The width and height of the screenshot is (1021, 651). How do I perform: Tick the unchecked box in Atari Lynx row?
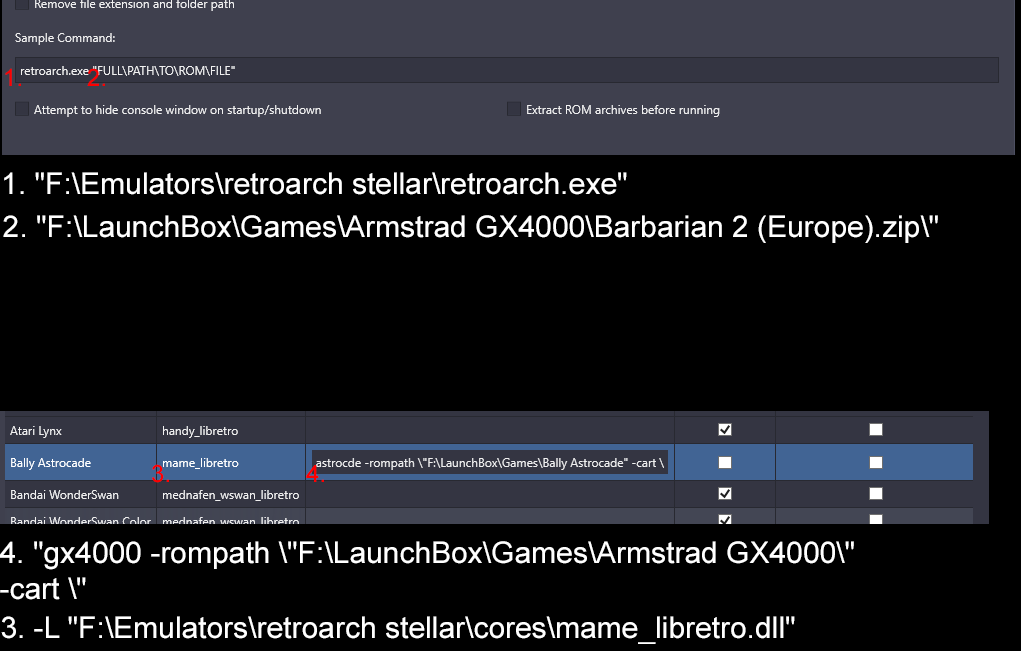[876, 430]
